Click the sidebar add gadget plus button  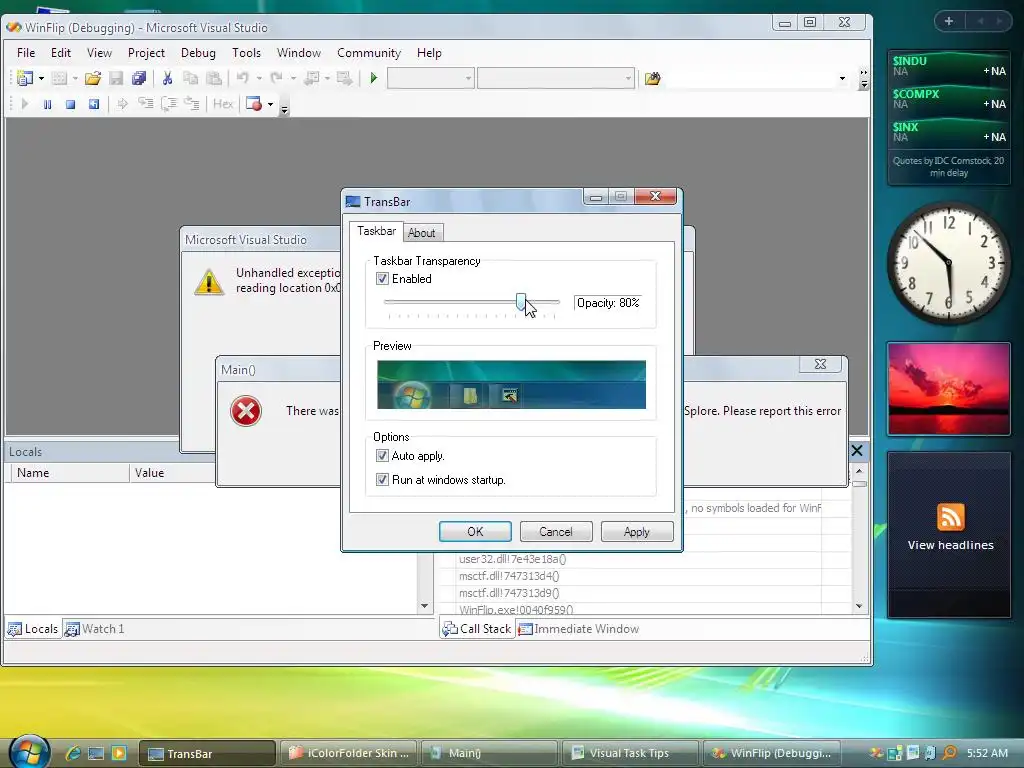coord(948,21)
